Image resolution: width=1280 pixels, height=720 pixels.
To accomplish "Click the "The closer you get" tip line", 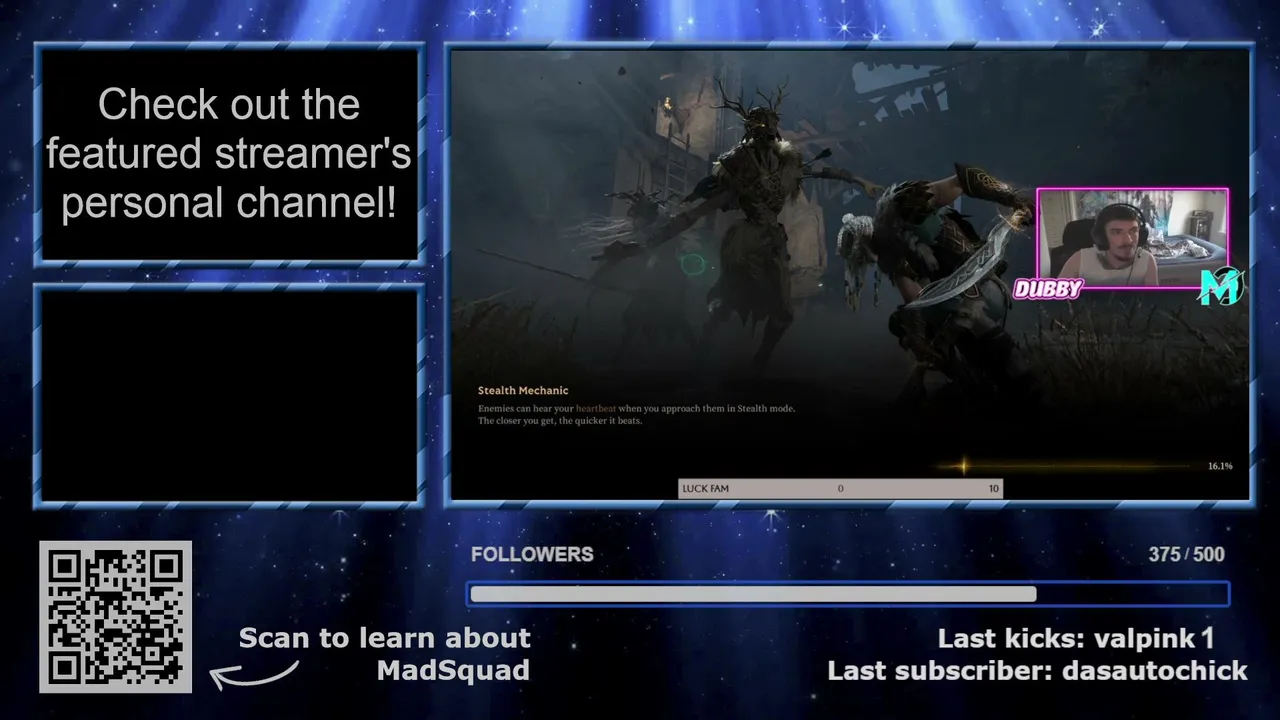I will (560, 421).
